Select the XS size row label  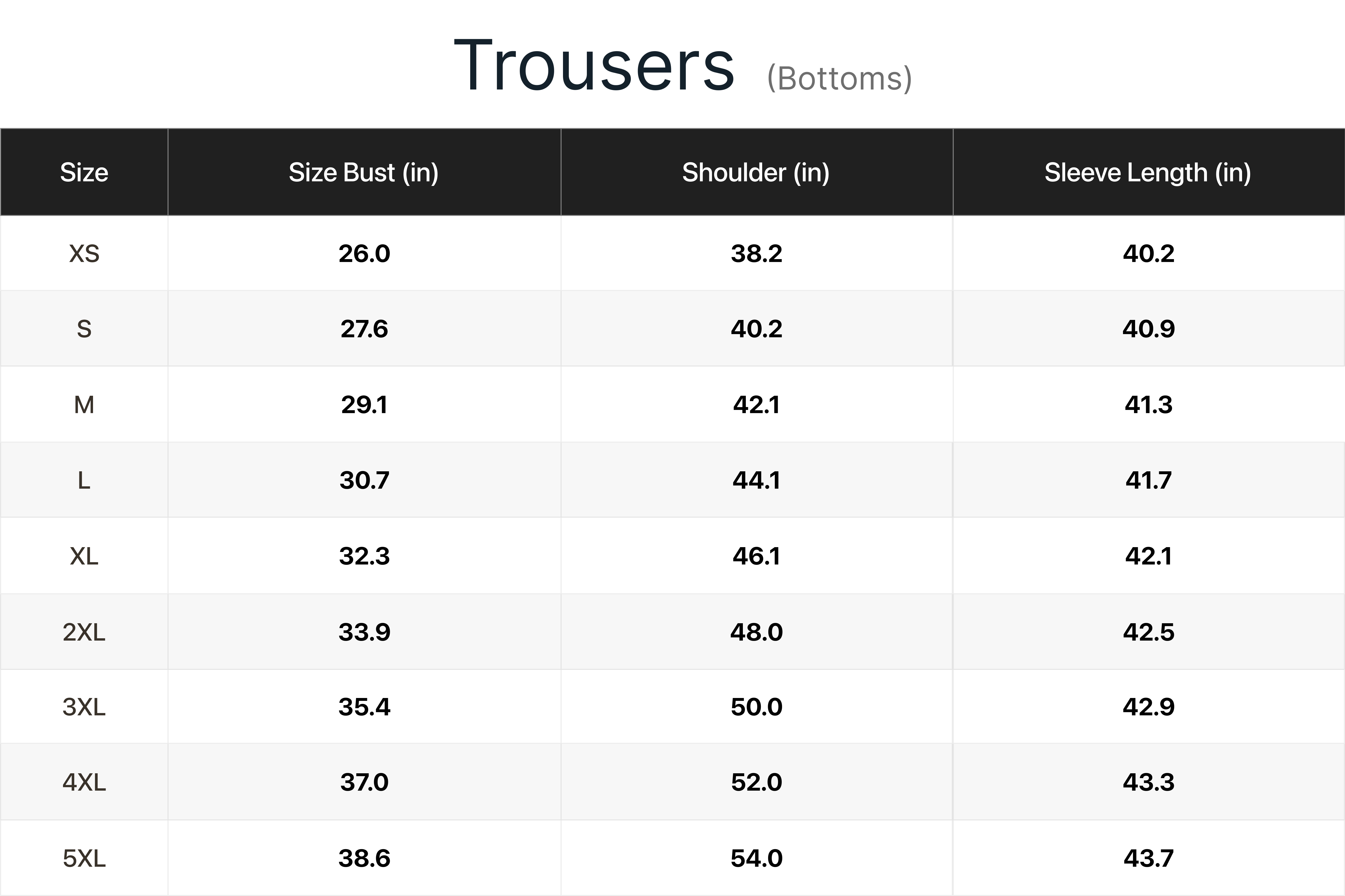84,253
